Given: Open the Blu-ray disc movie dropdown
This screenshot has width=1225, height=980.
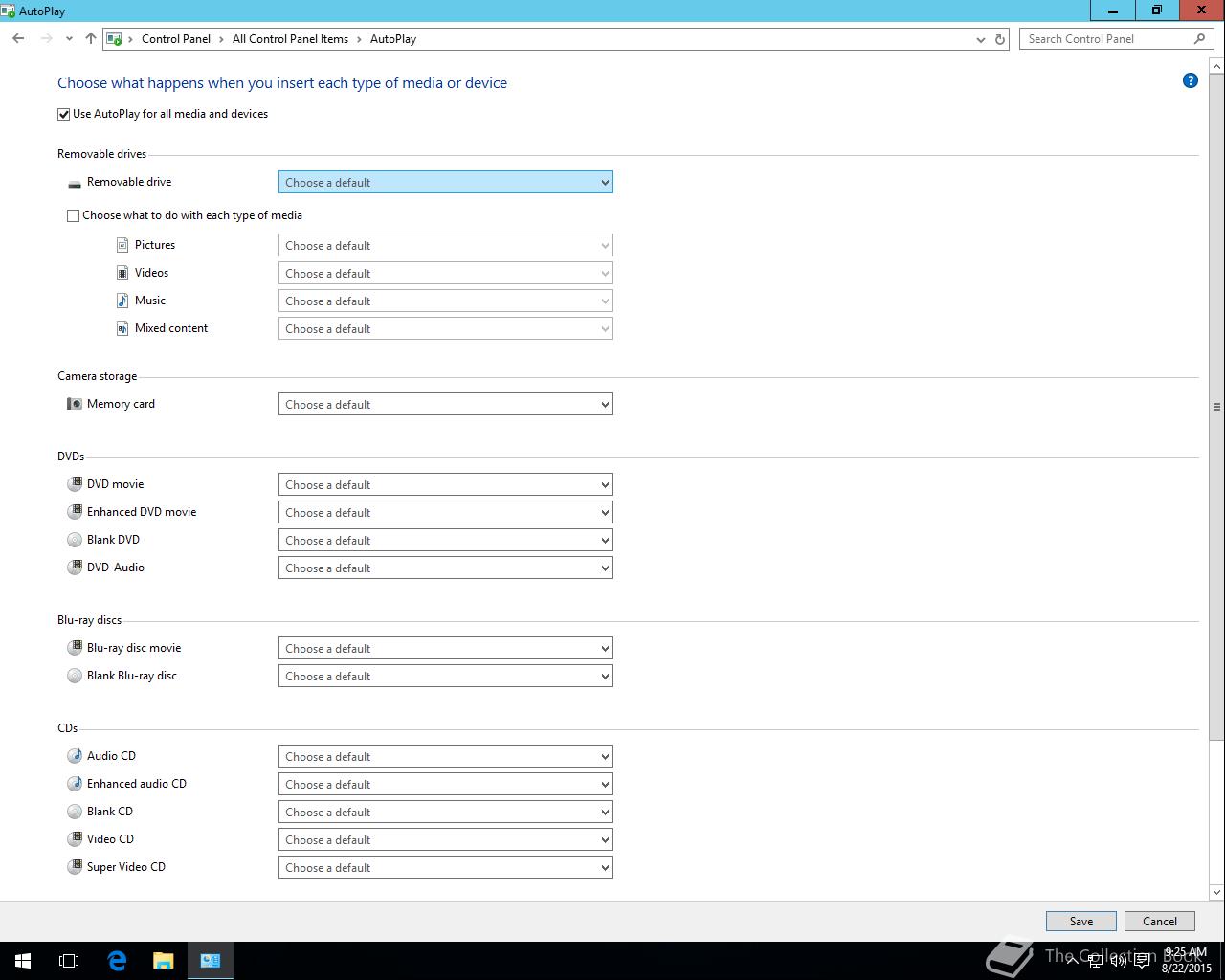Looking at the screenshot, I should [x=446, y=648].
